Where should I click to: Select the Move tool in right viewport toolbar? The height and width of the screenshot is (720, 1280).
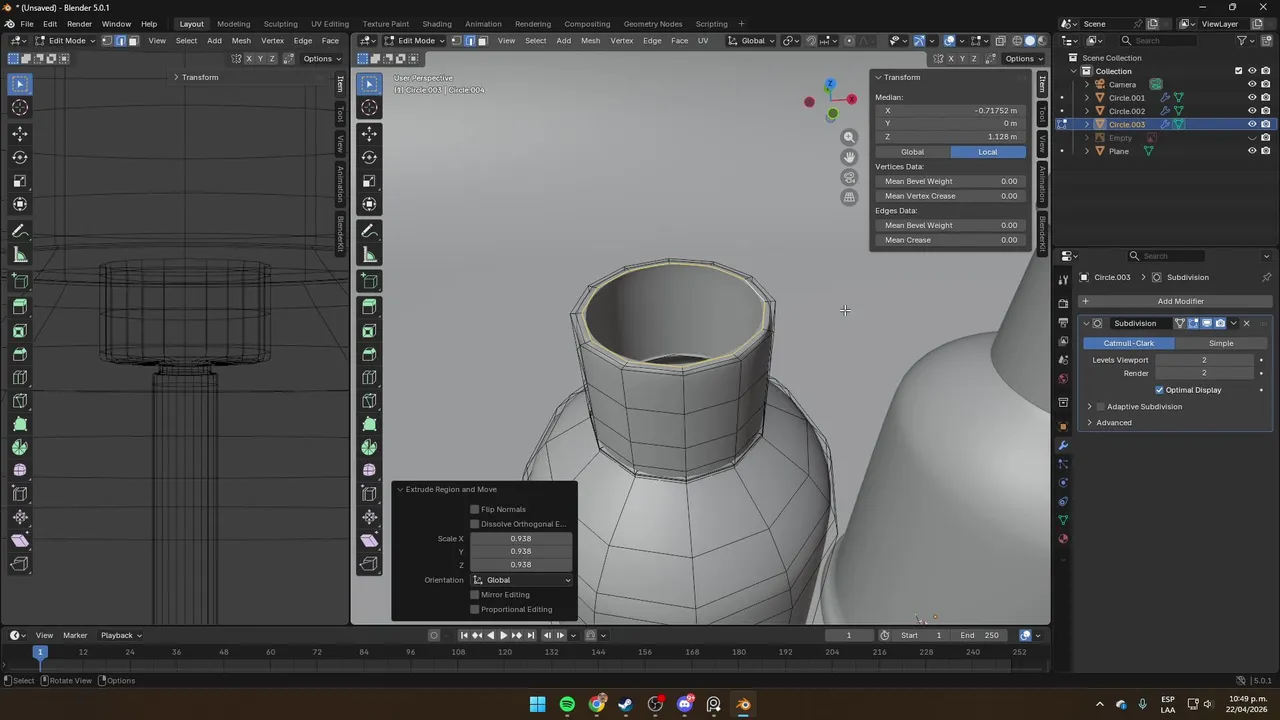tap(369, 133)
